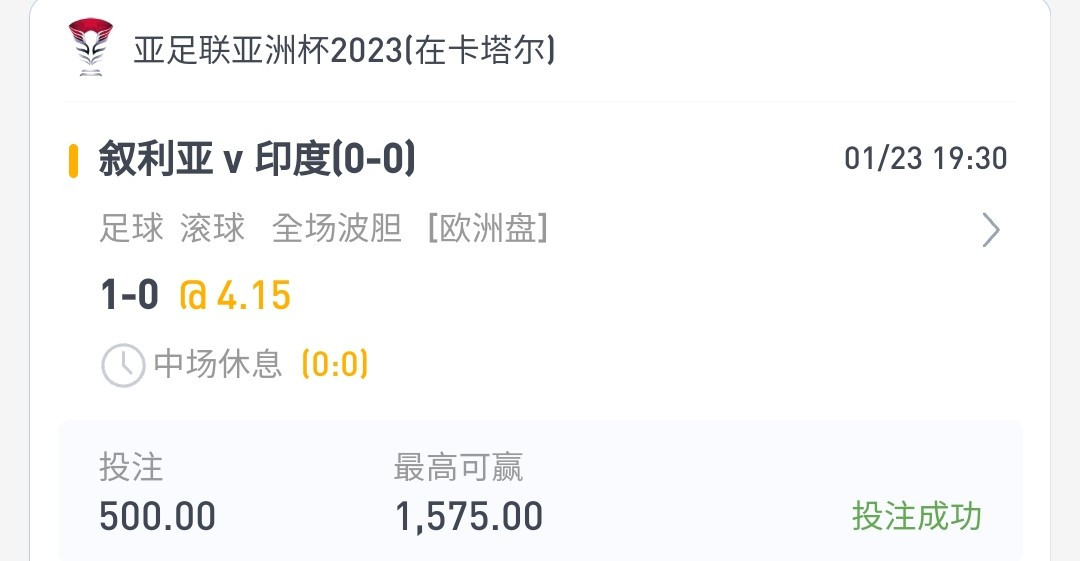The height and width of the screenshot is (561, 1080).
Task: Click the 中场休息 halftime status text
Action: [218, 363]
